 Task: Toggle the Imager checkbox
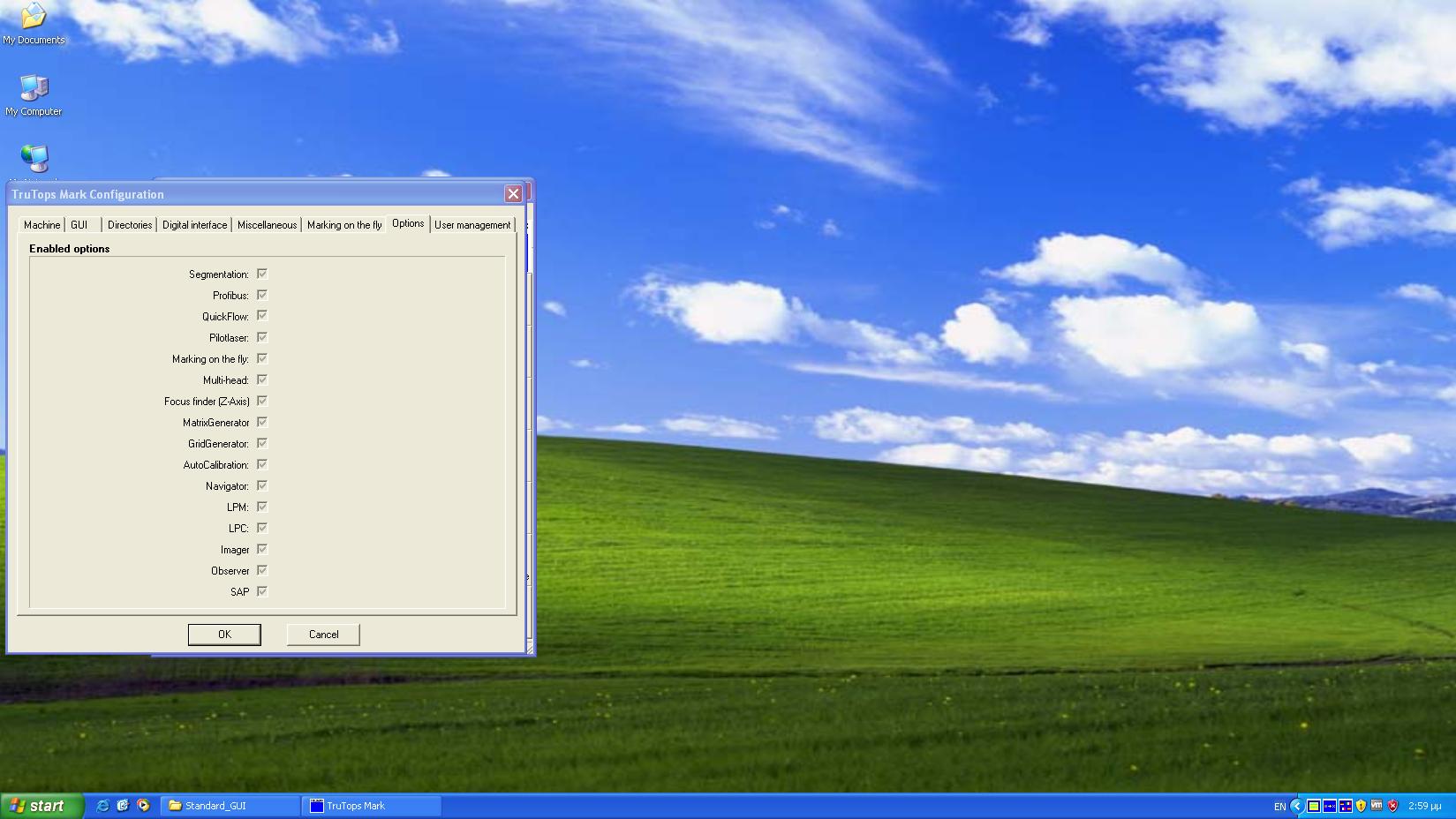click(x=262, y=549)
